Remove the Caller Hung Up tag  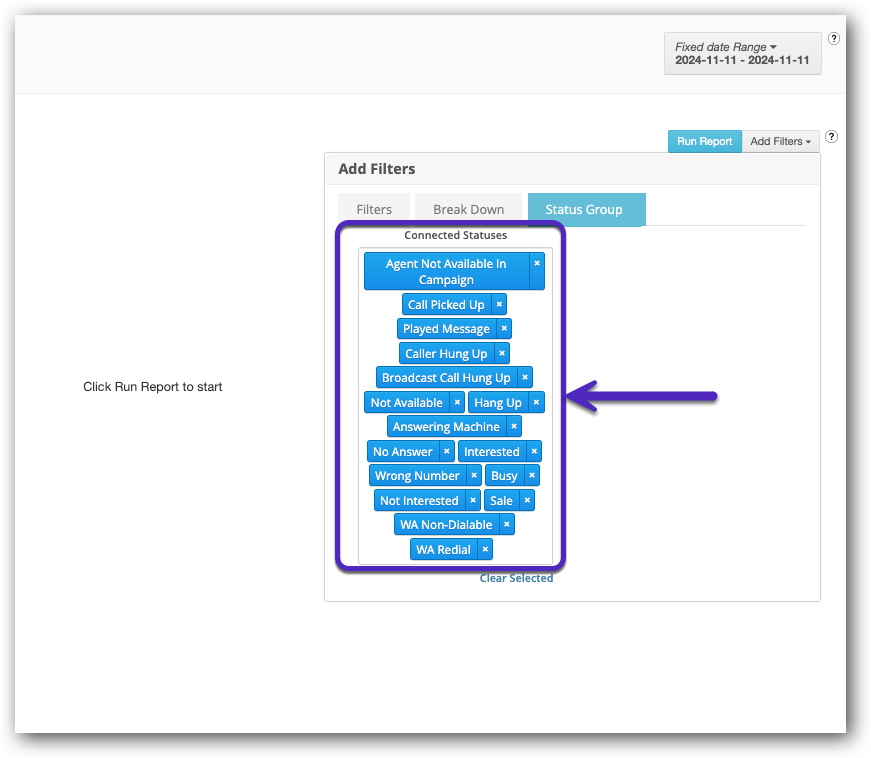[x=502, y=353]
